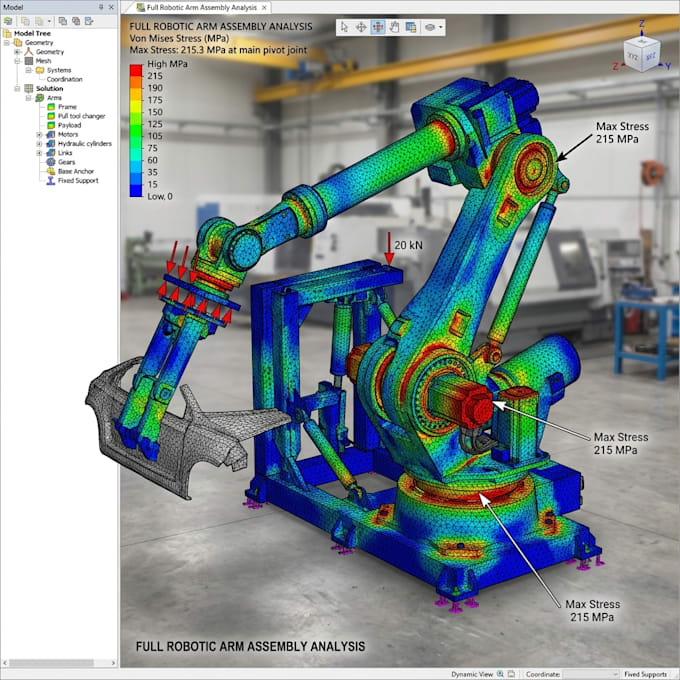Click the Base Anchor icon in tree

51,171
